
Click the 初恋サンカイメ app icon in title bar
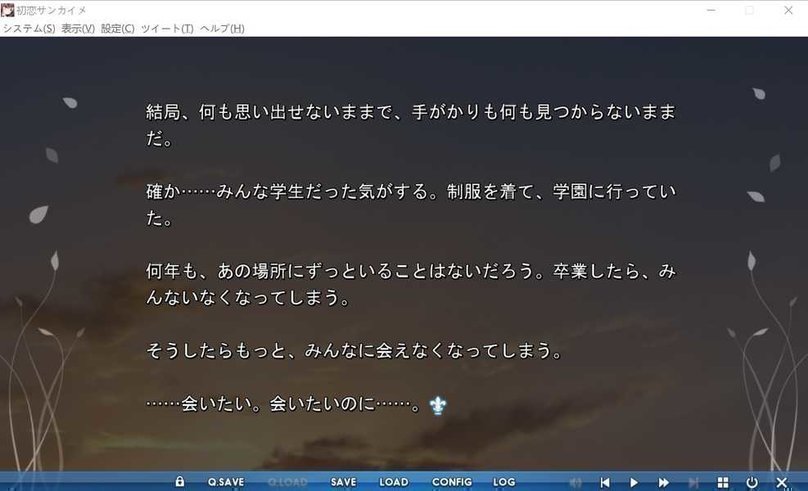click(8, 10)
